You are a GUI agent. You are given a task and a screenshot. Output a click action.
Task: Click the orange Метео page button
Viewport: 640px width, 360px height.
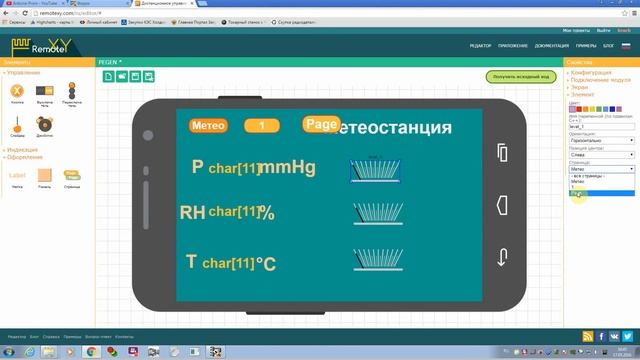[208, 125]
